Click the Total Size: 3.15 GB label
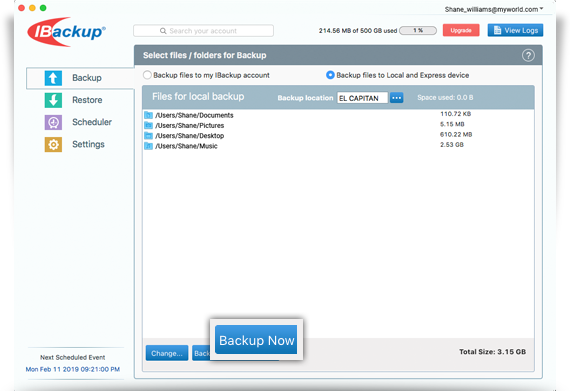The image size is (570, 391). pos(492,352)
